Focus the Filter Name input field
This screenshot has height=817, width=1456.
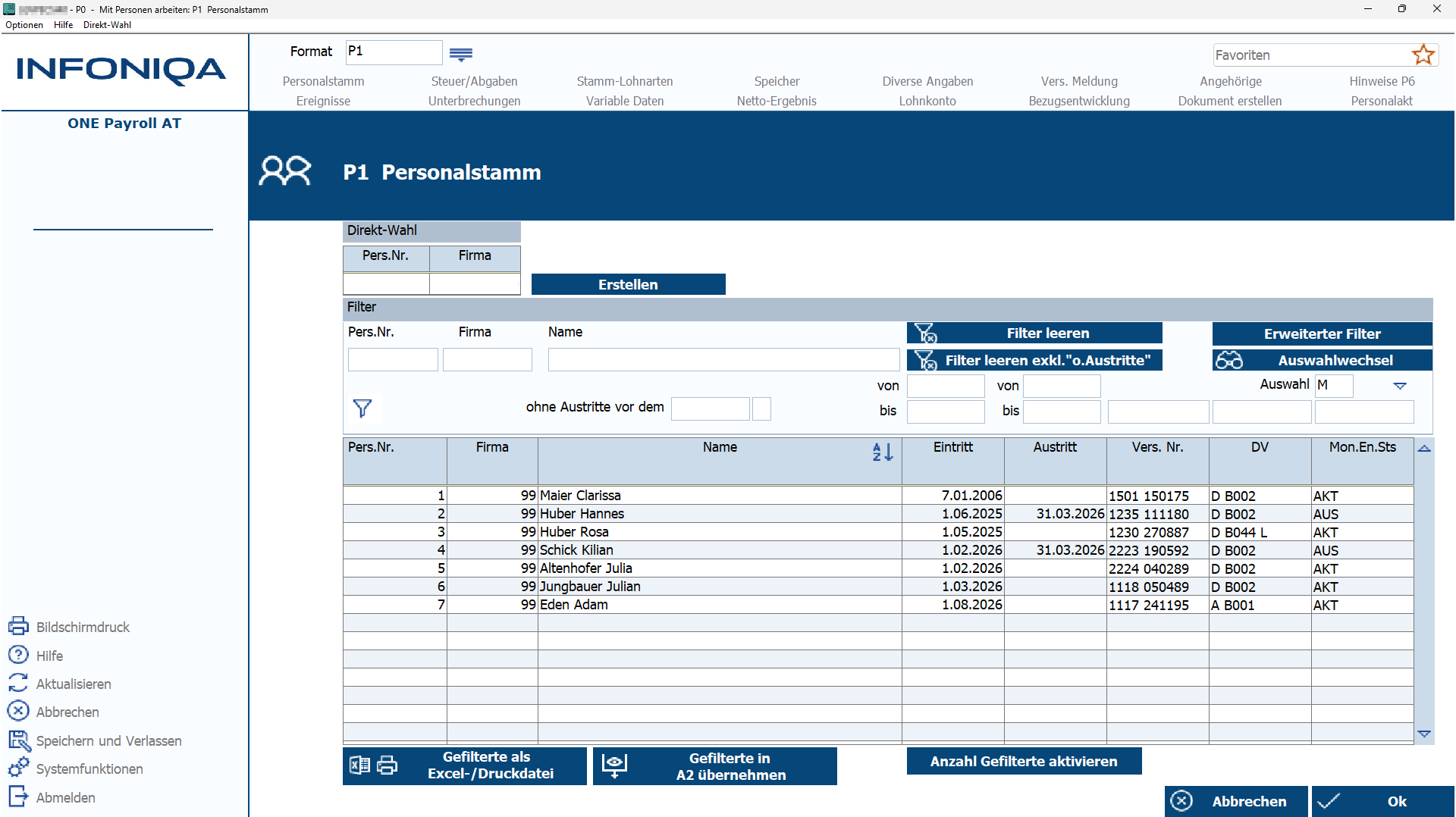pos(723,359)
